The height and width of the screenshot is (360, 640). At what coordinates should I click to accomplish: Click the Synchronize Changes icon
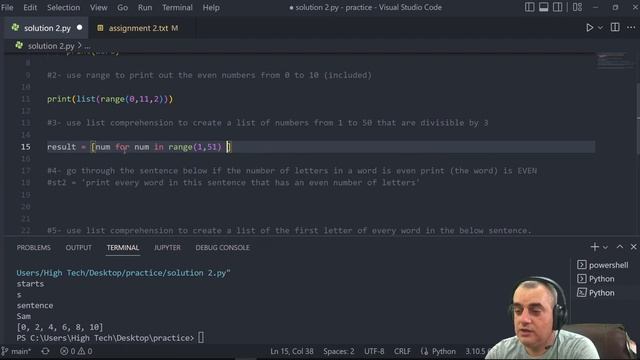45,351
